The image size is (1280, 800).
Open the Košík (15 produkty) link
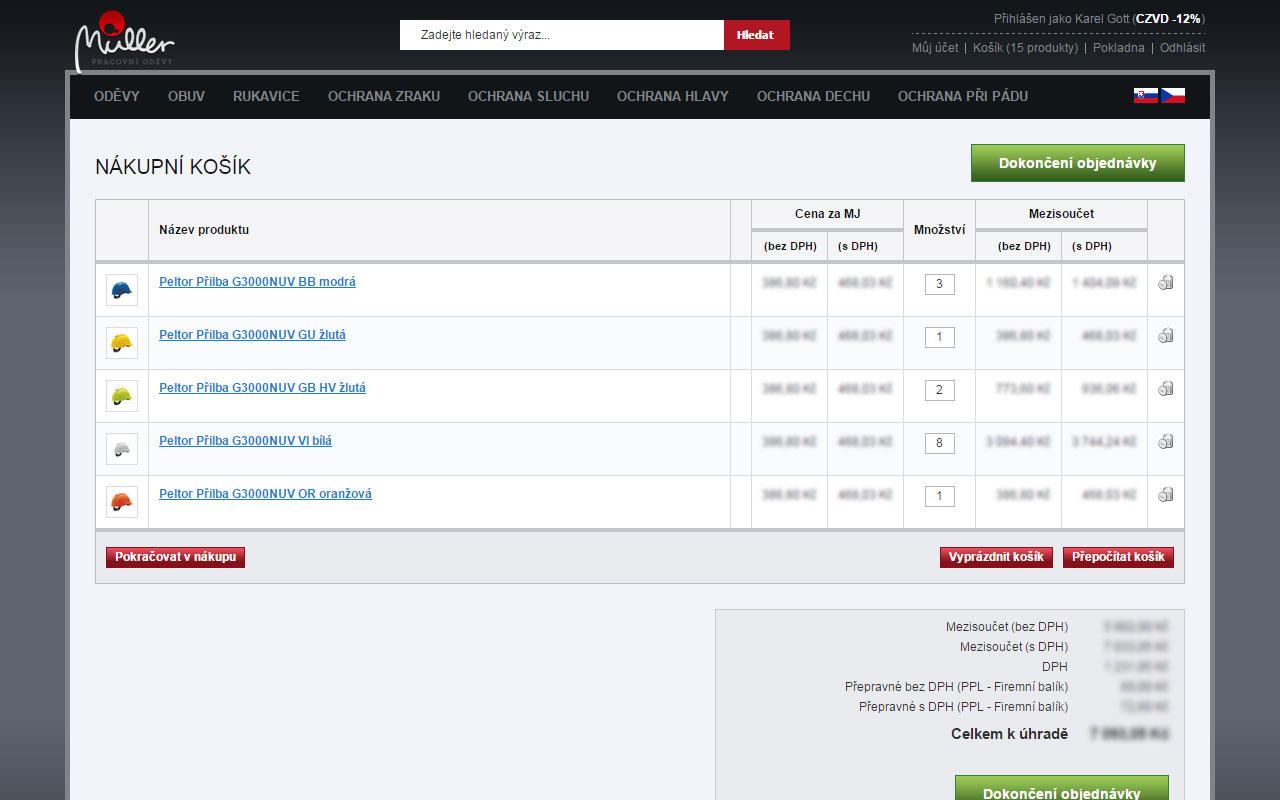tap(1025, 48)
